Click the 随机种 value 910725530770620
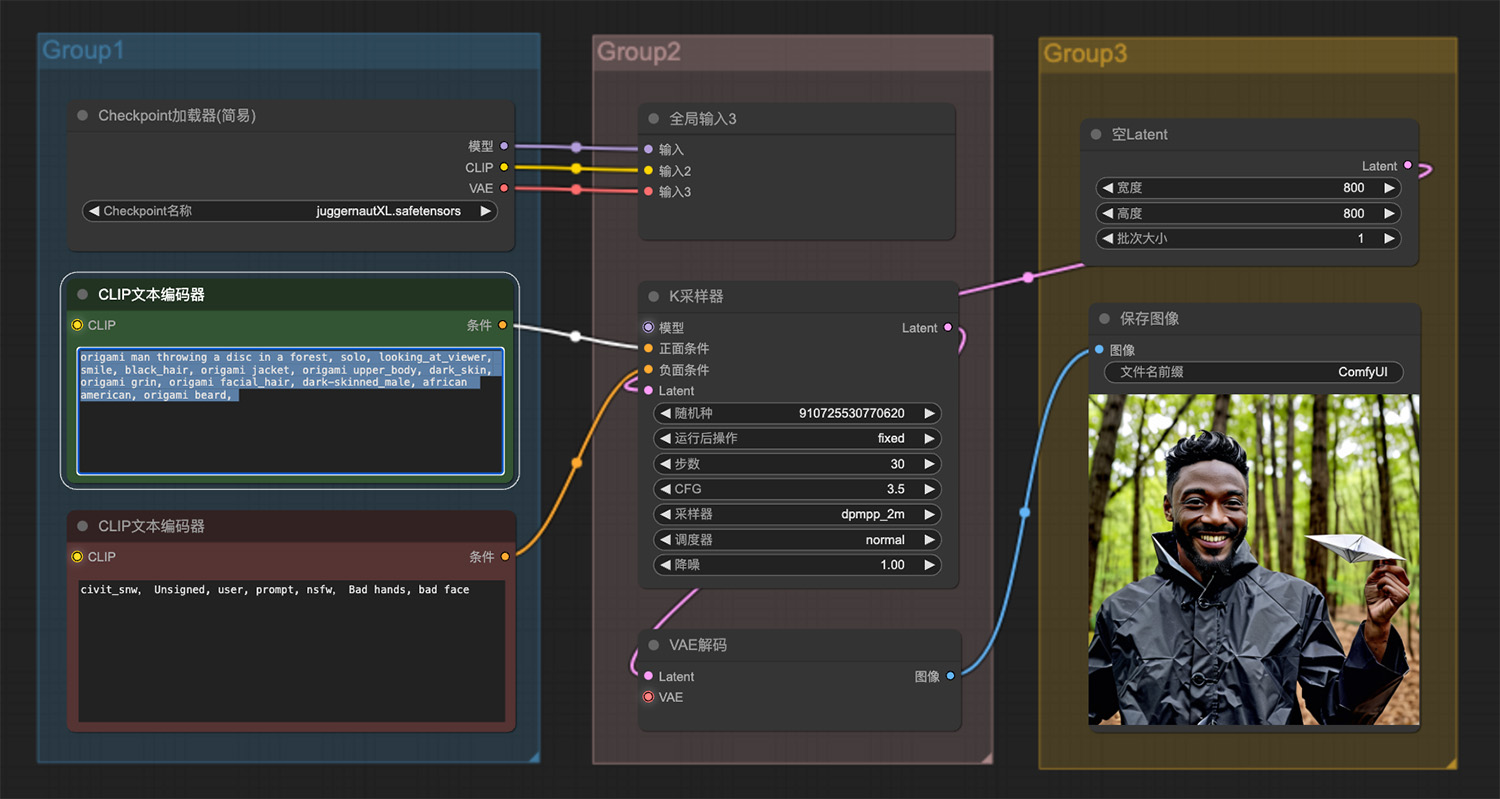 pyautogui.click(x=852, y=413)
